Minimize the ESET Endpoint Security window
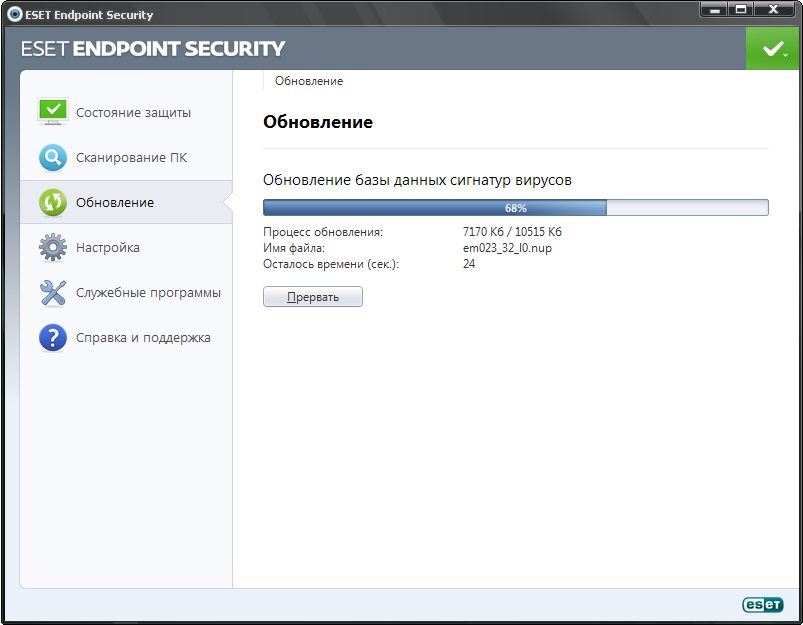This screenshot has width=803, height=625. [713, 10]
